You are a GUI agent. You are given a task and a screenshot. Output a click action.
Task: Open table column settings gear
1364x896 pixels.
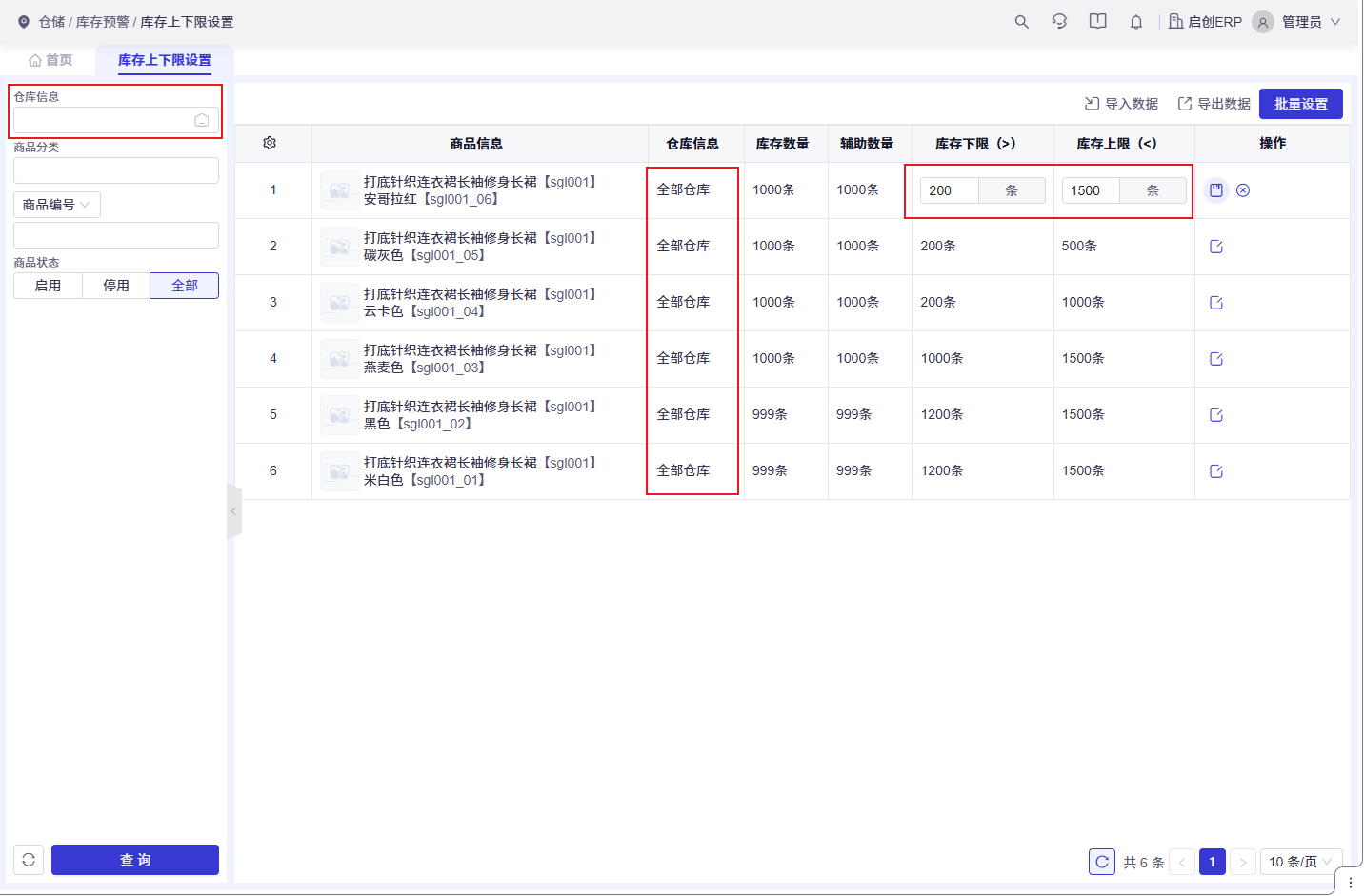[270, 143]
